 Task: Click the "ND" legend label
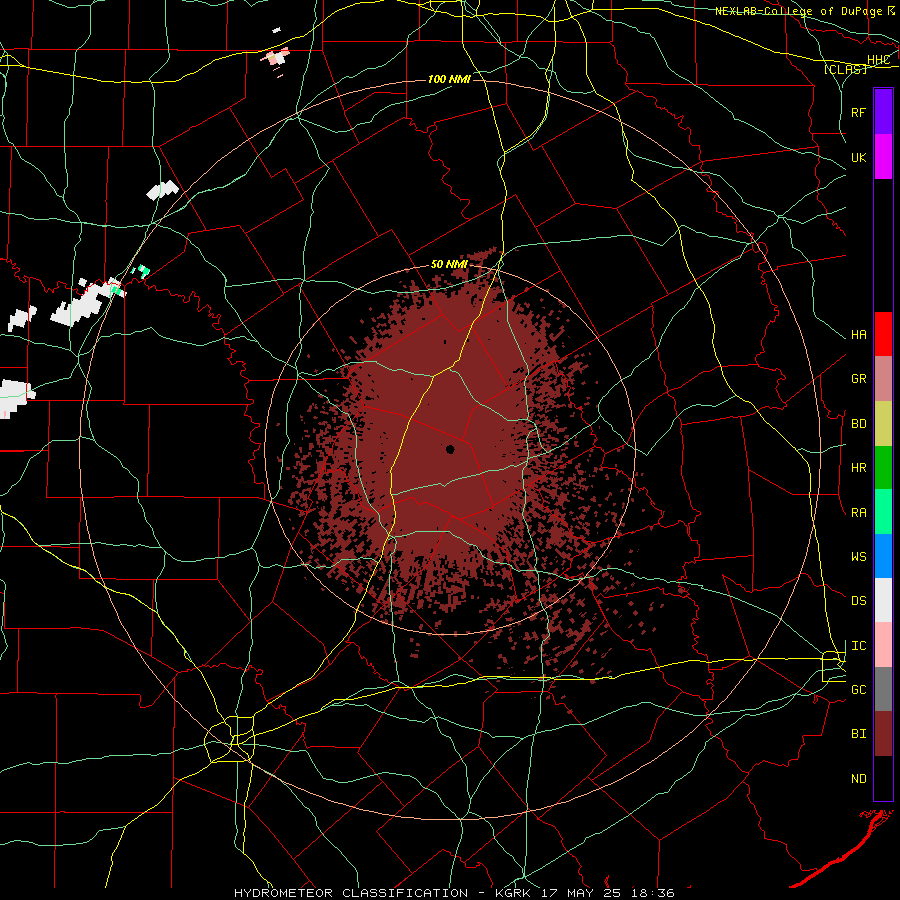tap(859, 779)
